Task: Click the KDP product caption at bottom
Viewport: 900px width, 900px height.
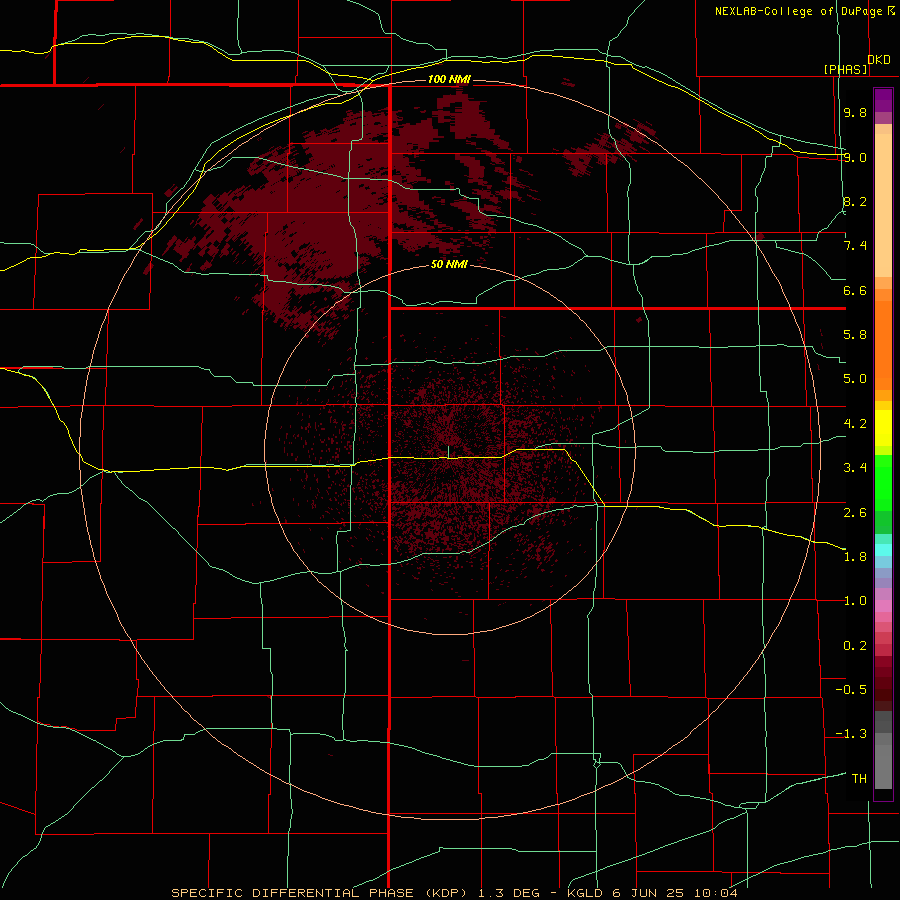Action: 454,893
